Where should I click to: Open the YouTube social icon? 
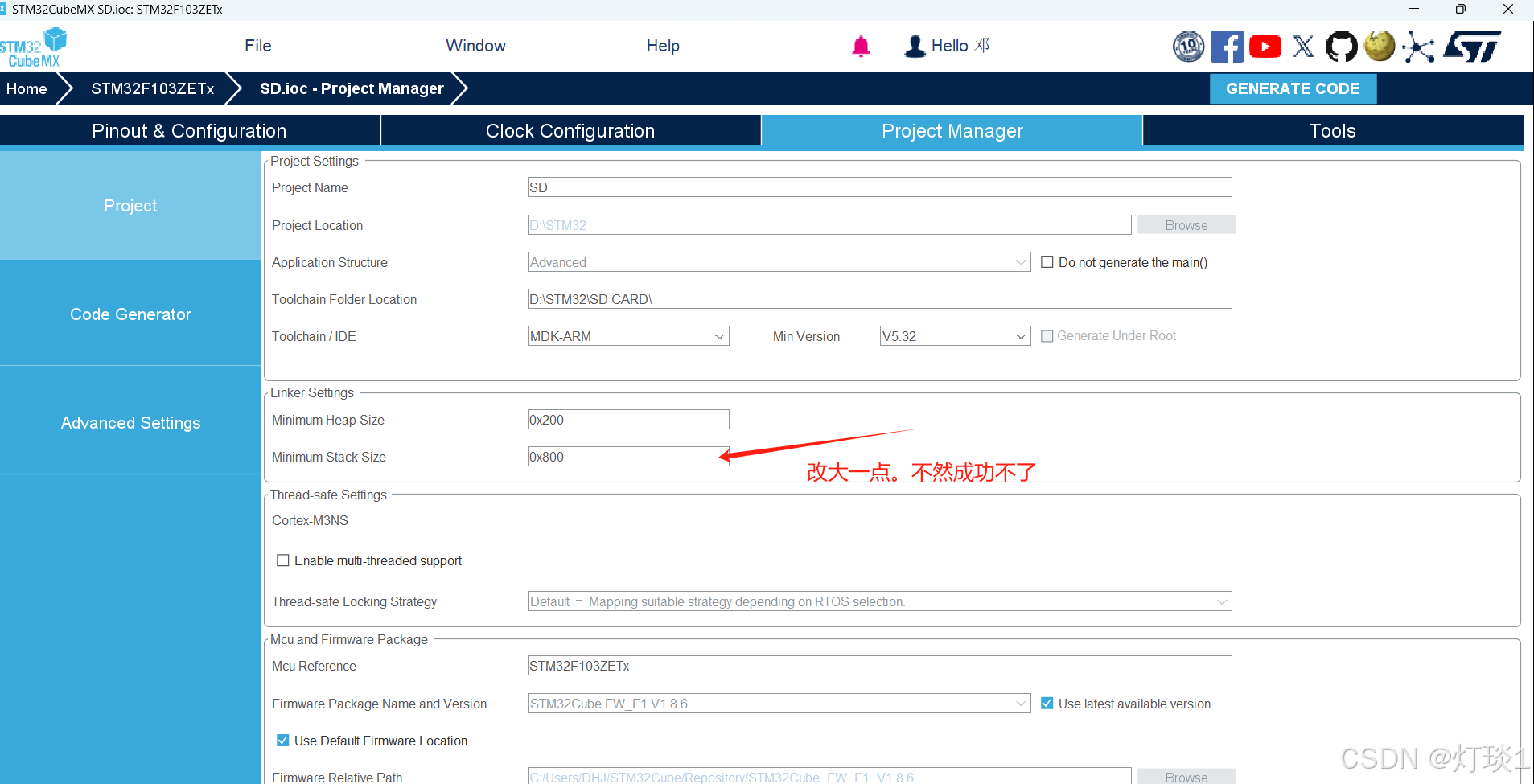coord(1265,47)
